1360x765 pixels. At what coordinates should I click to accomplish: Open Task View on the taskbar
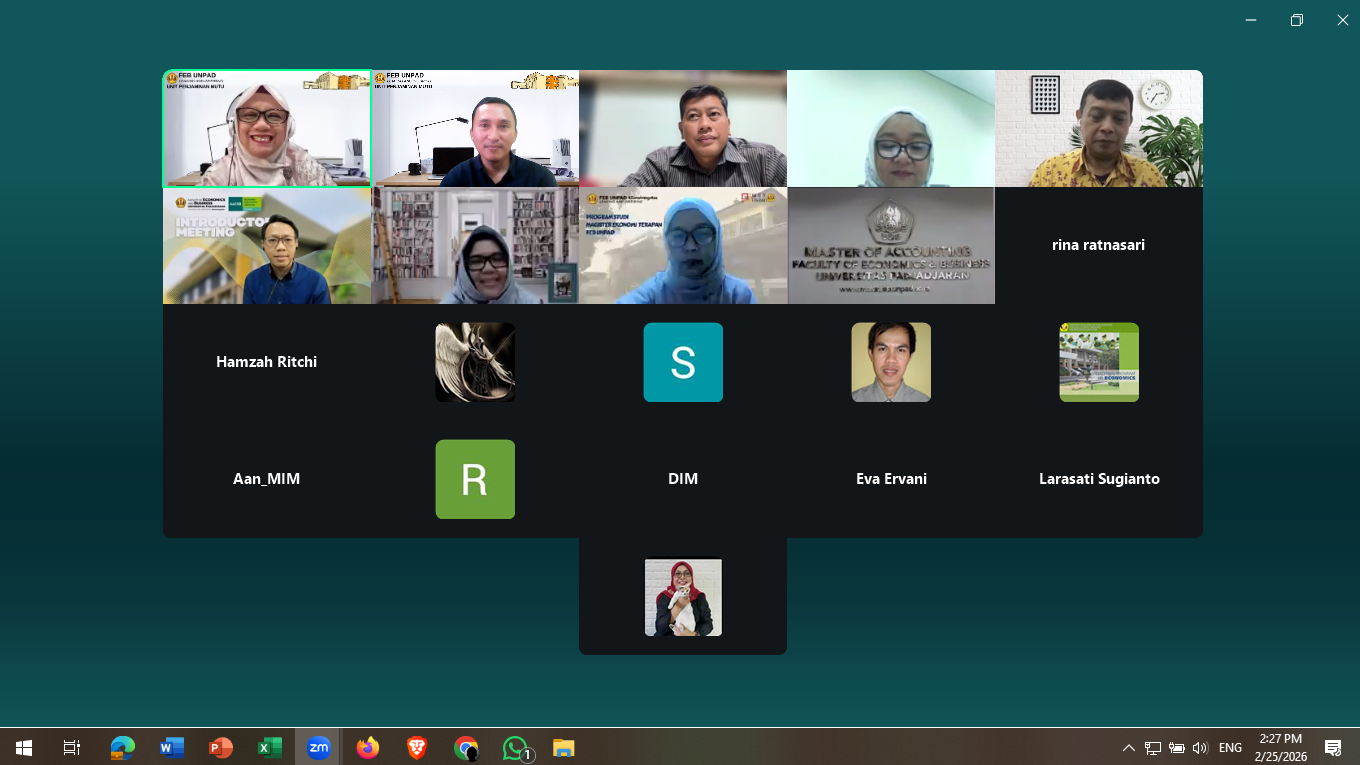(x=72, y=747)
